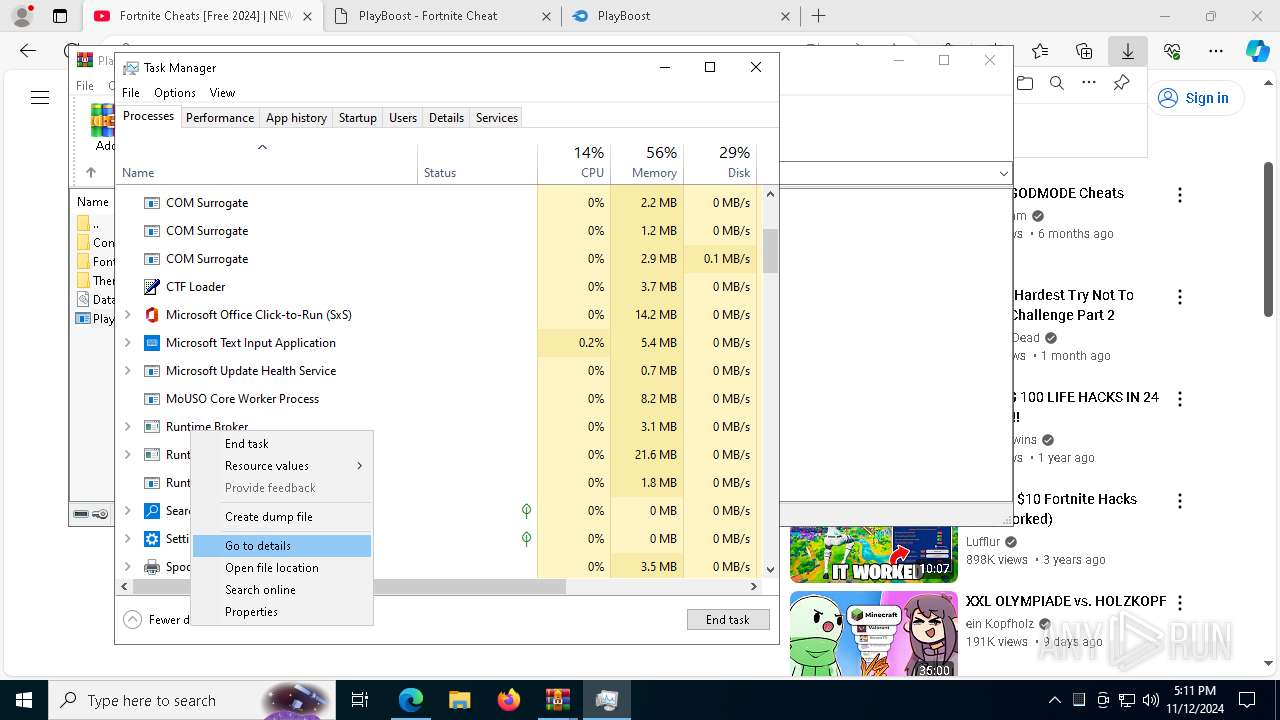Expand Runtime Broker process row
1280x720 pixels.
(x=127, y=426)
